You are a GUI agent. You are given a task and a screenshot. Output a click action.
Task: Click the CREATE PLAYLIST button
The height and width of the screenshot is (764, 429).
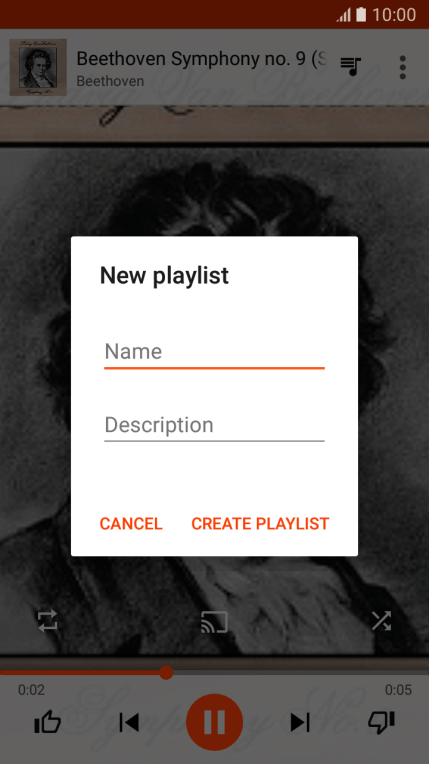[260, 524]
